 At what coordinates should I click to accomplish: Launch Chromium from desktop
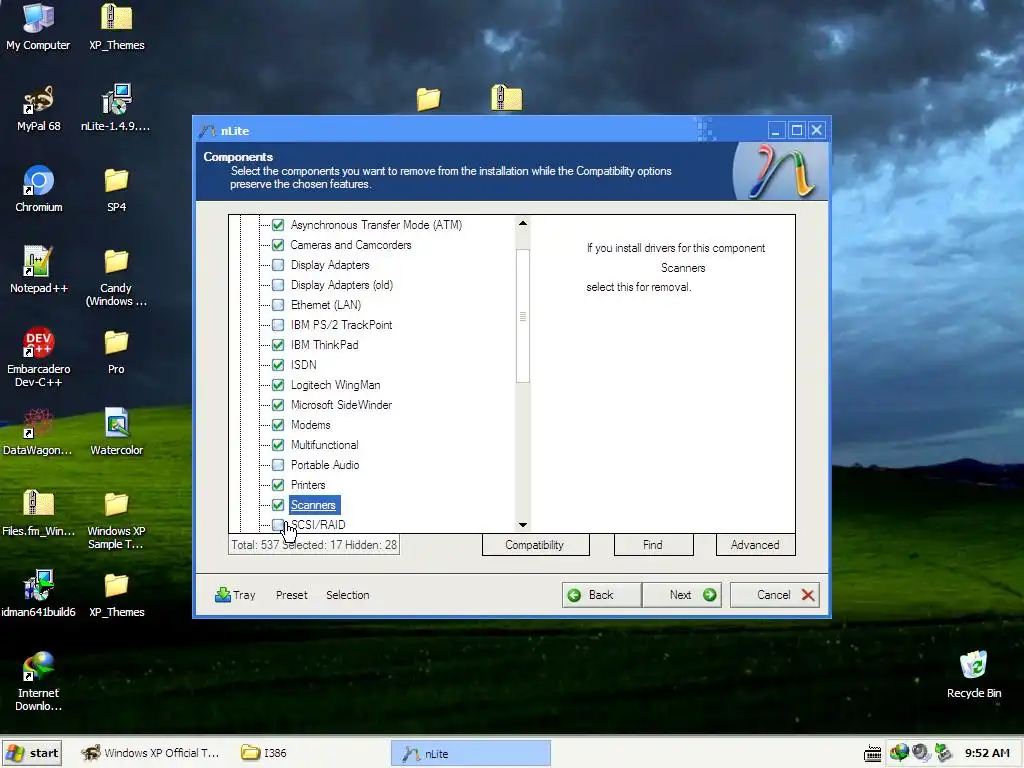tap(39, 189)
